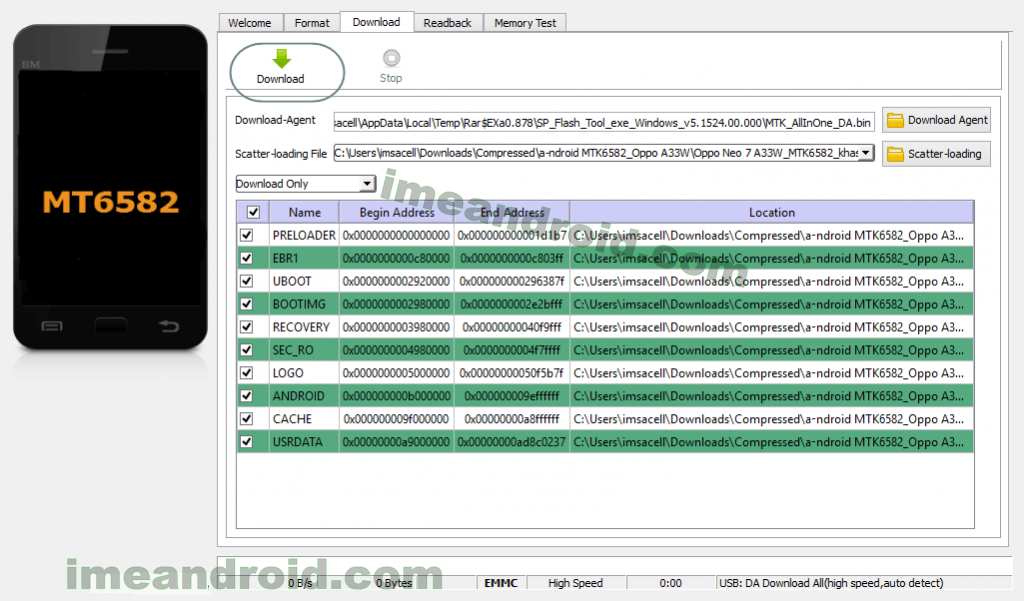The width and height of the screenshot is (1024, 601).
Task: Click begin address 0x0000000002920000 of UBOOT
Action: click(396, 281)
